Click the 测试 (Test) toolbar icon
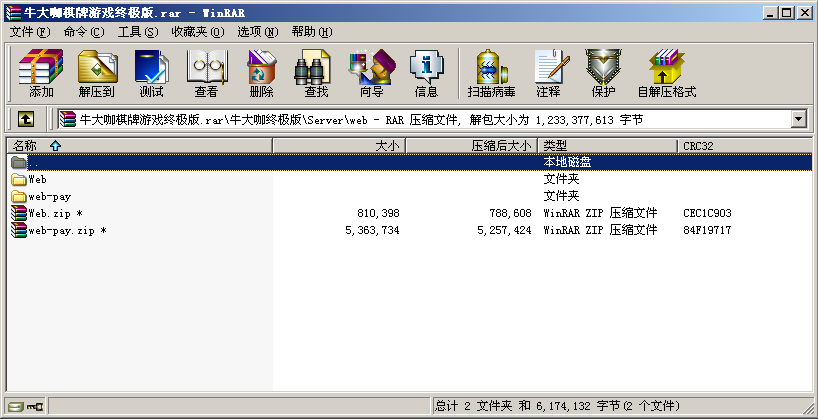 click(x=151, y=73)
